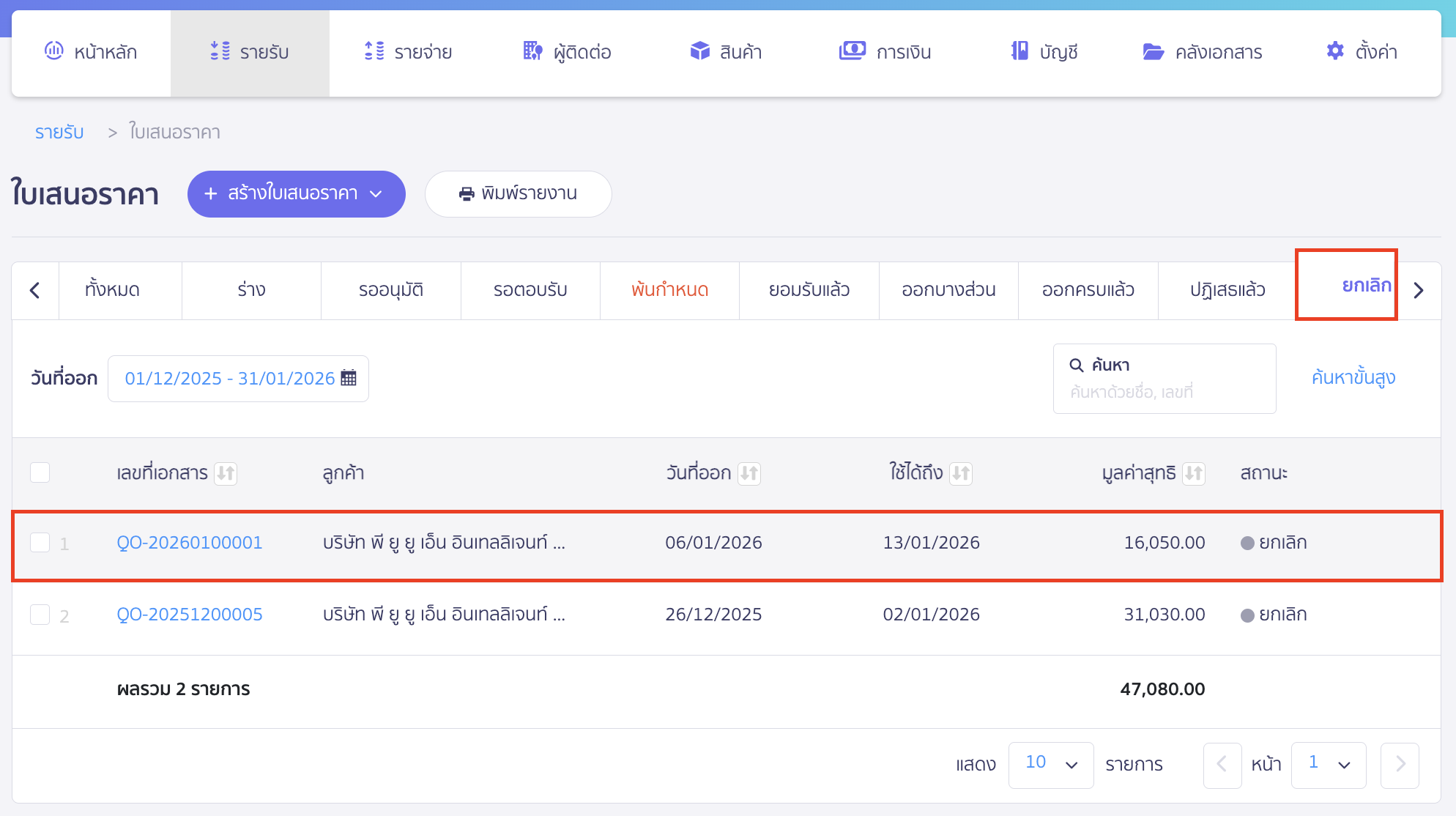This screenshot has height=816, width=1456.
Task: Tick the checkbox for QO-20260100001
Action: (x=40, y=542)
